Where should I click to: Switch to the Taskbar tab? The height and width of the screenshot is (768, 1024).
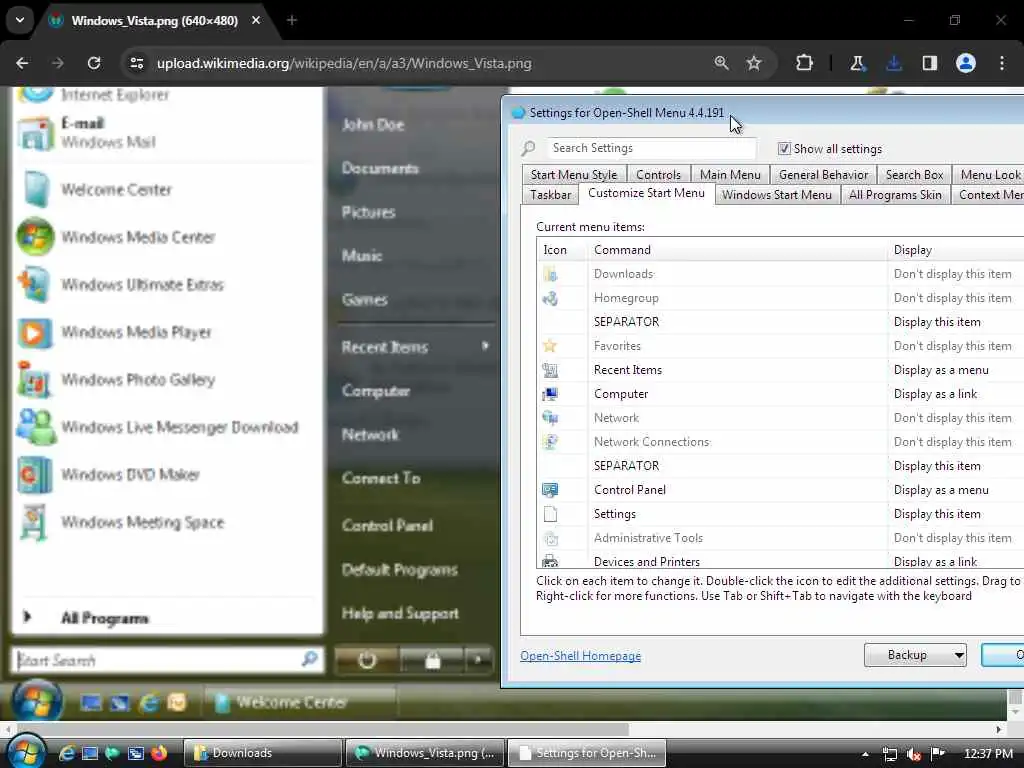pos(551,195)
